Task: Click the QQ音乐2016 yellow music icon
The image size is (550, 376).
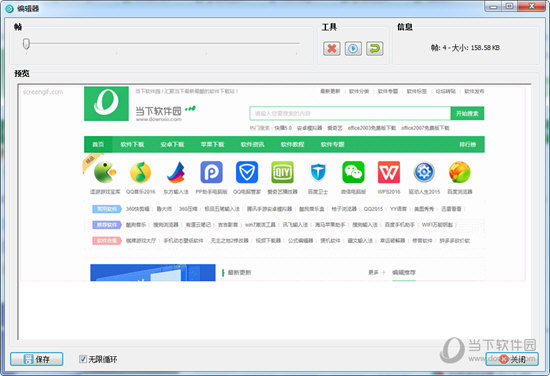Action: 140,172
